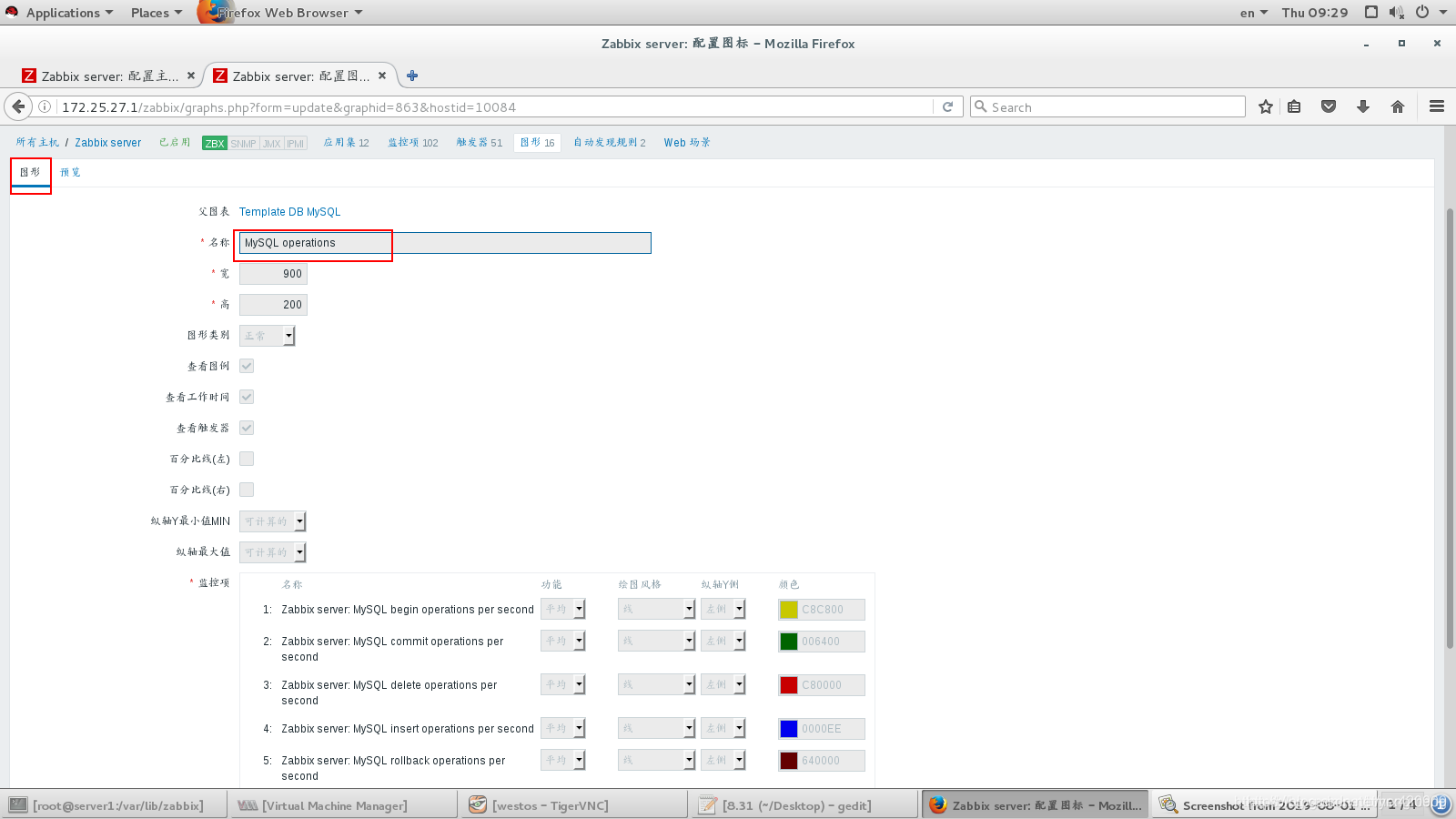Click the C80000 red color swatch
This screenshot has height=819, width=1456.
789,685
